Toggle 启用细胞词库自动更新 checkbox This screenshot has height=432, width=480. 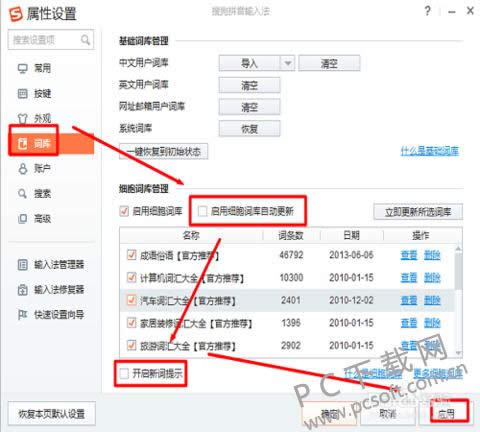(x=202, y=211)
